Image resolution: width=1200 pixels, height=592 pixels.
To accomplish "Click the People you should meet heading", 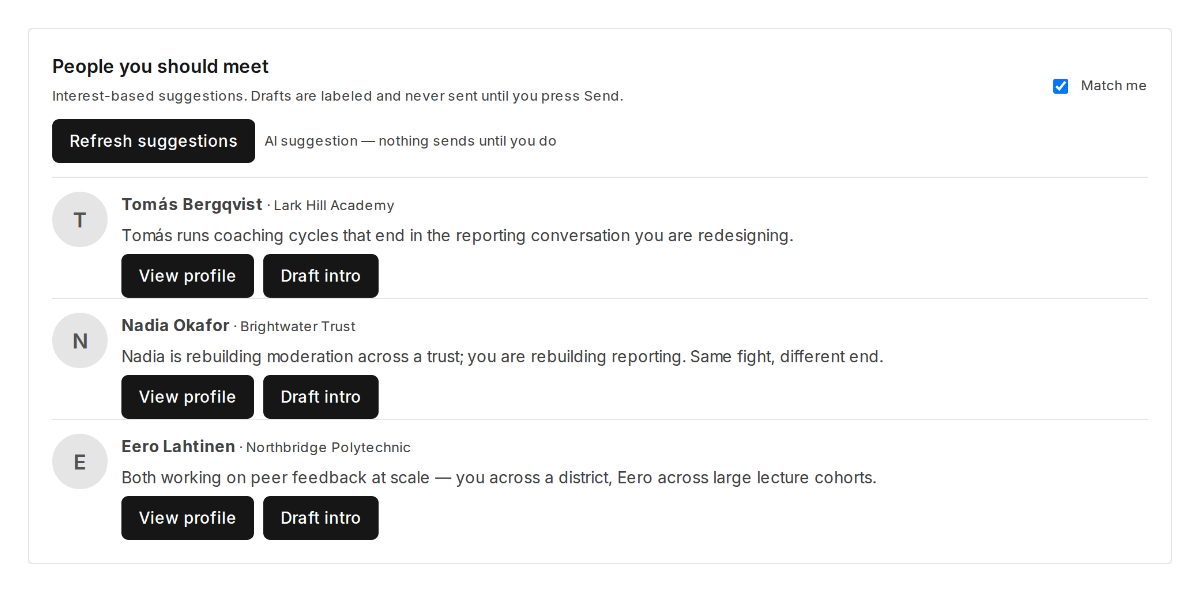I will pyautogui.click(x=161, y=67).
